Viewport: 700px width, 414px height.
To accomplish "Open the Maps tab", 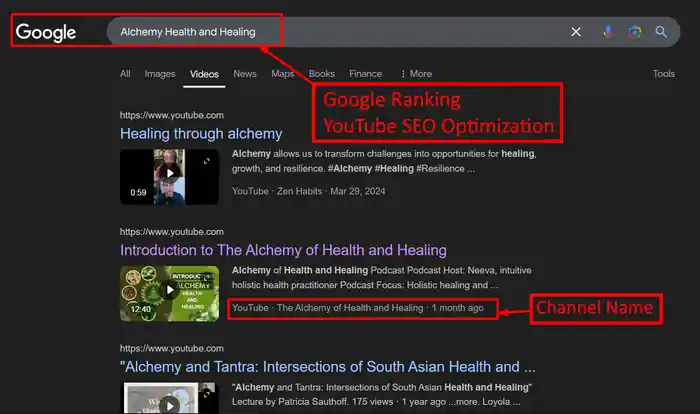I will click(x=283, y=74).
